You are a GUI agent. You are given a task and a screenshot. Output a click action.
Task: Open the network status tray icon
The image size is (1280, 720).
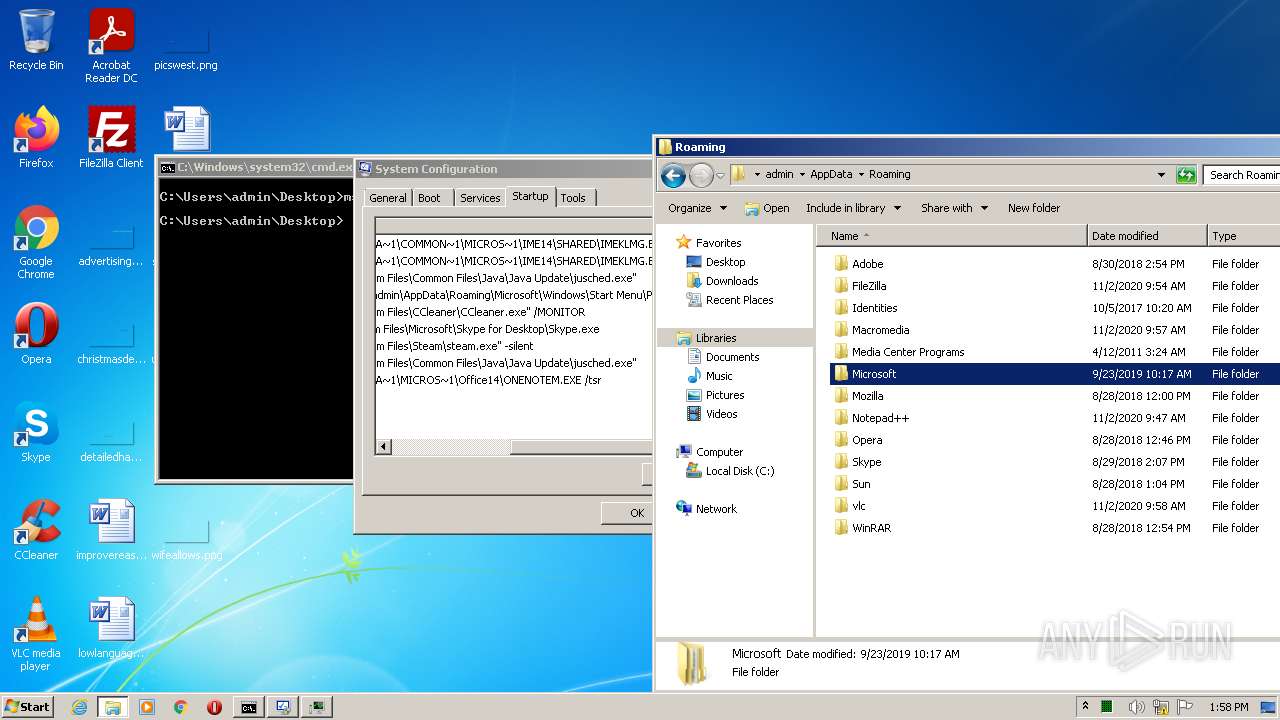1161,707
